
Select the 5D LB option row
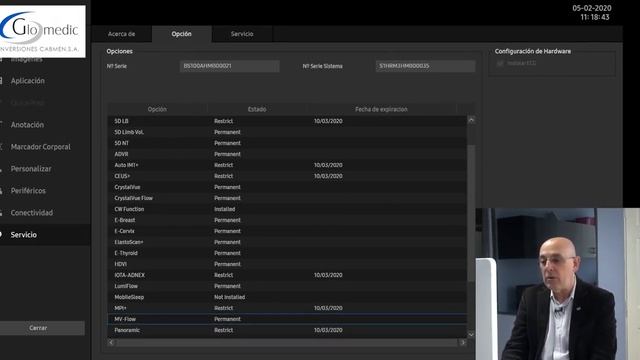pos(287,121)
